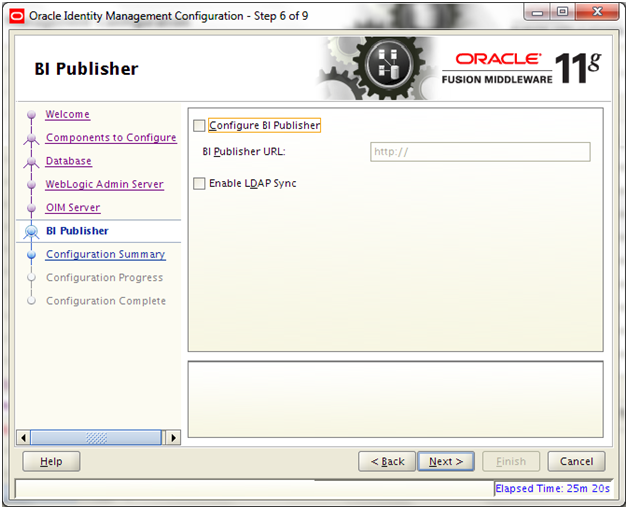Open the WebLogic Admin Server step
This screenshot has height=509, width=628.
105,184
